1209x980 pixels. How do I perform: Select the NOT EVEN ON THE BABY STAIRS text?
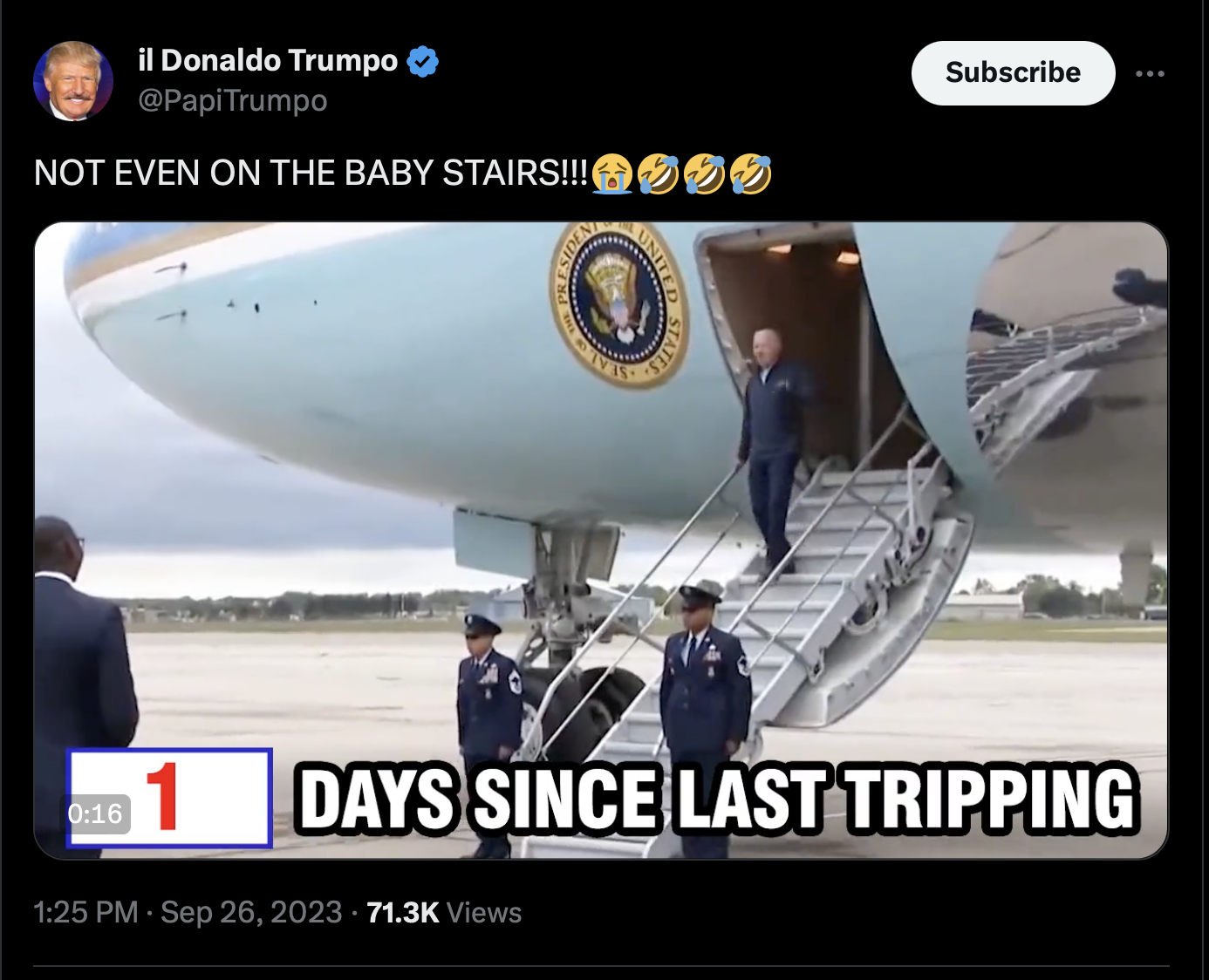pos(311,174)
